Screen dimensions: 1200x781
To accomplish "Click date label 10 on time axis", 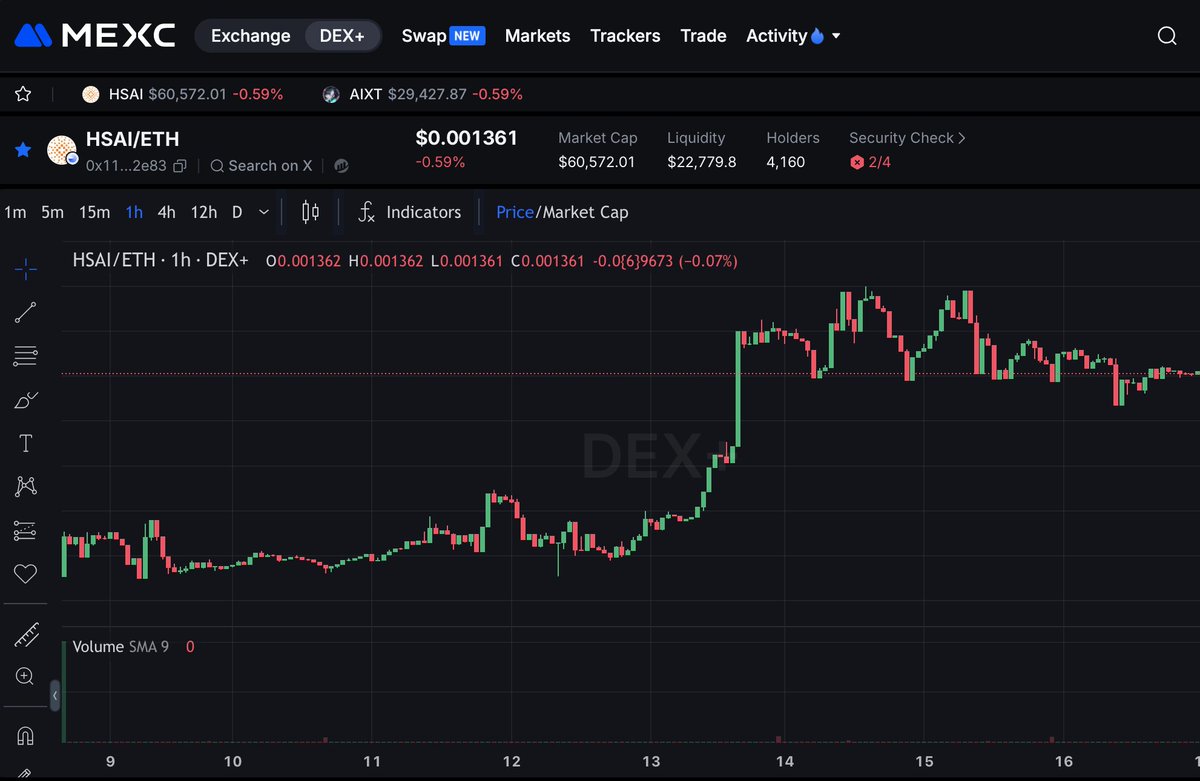I will coord(233,762).
